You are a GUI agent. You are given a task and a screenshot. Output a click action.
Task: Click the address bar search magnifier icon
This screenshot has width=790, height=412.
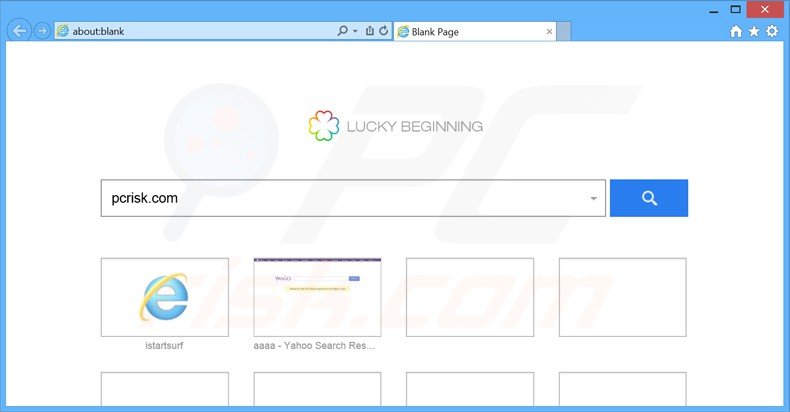[x=343, y=31]
